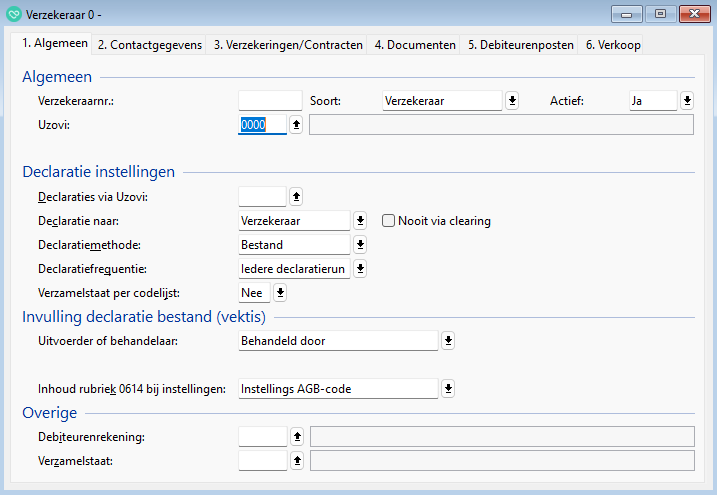Focus the Verzekeraarnr. input field
The image size is (717, 495).
(270, 101)
